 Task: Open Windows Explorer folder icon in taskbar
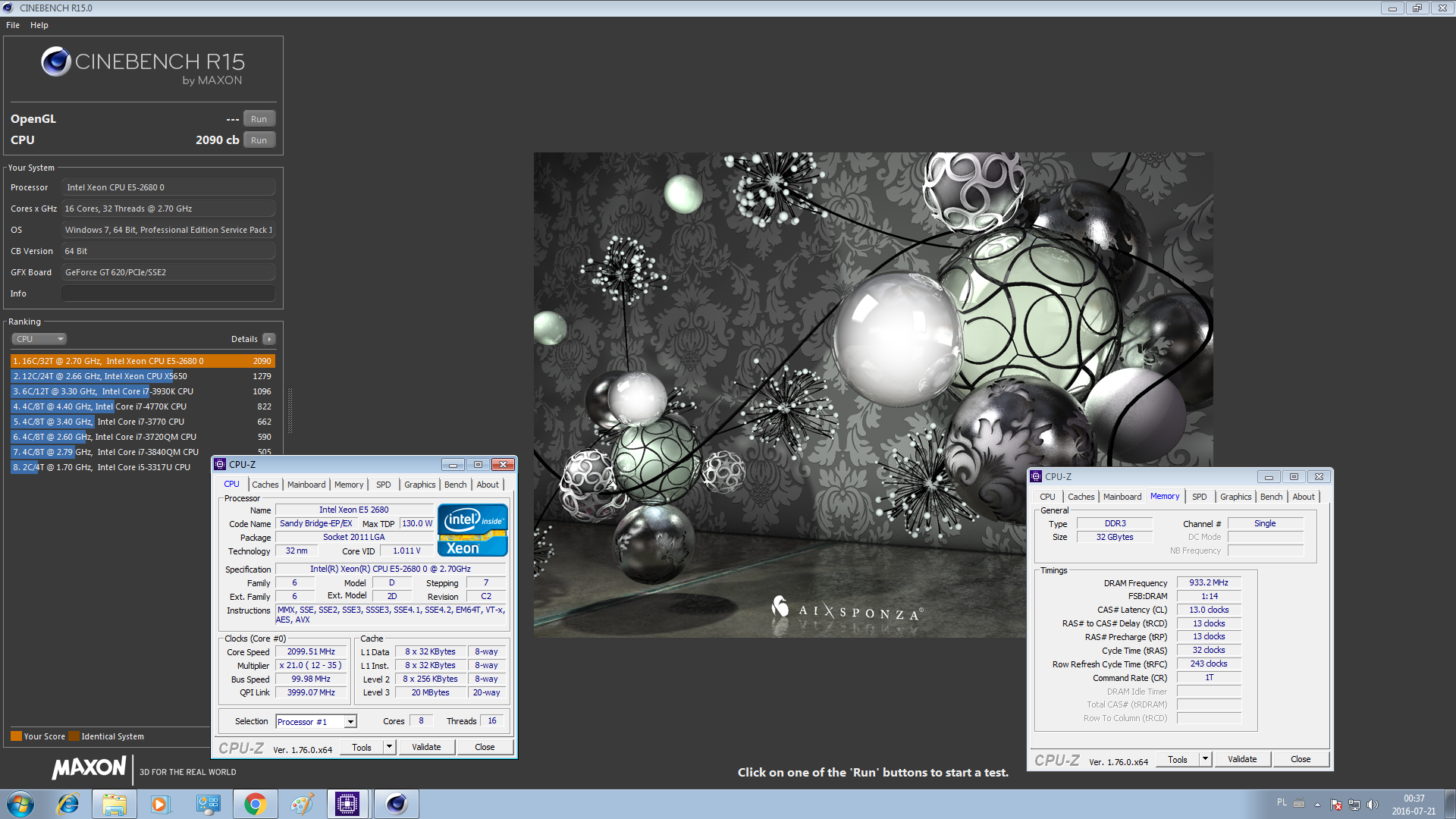[x=115, y=804]
